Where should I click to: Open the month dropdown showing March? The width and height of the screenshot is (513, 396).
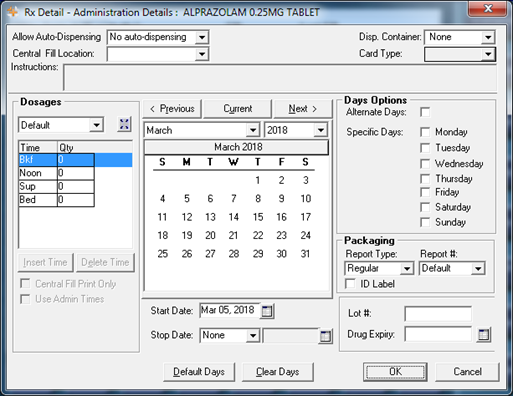[x=253, y=130]
